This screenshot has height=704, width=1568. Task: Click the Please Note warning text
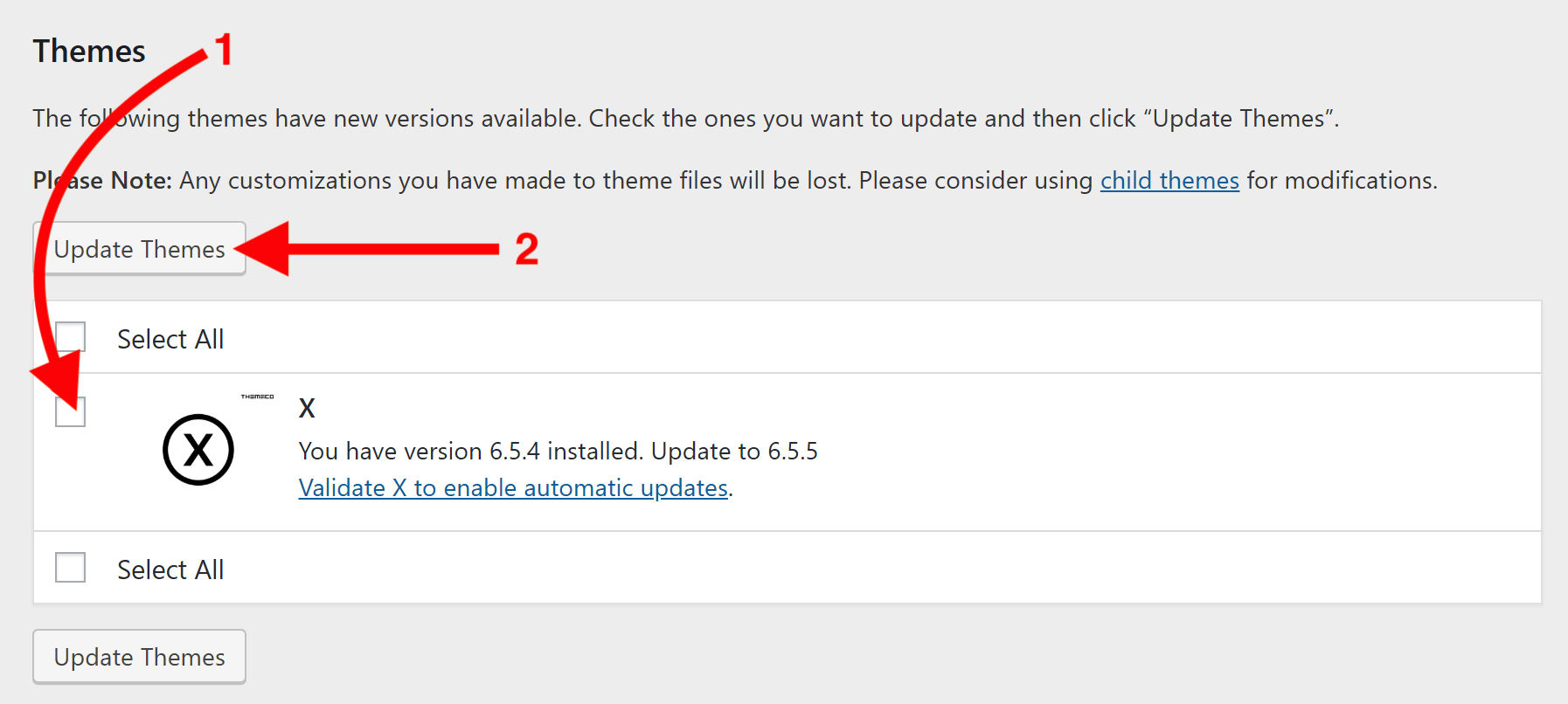pyautogui.click(x=101, y=181)
